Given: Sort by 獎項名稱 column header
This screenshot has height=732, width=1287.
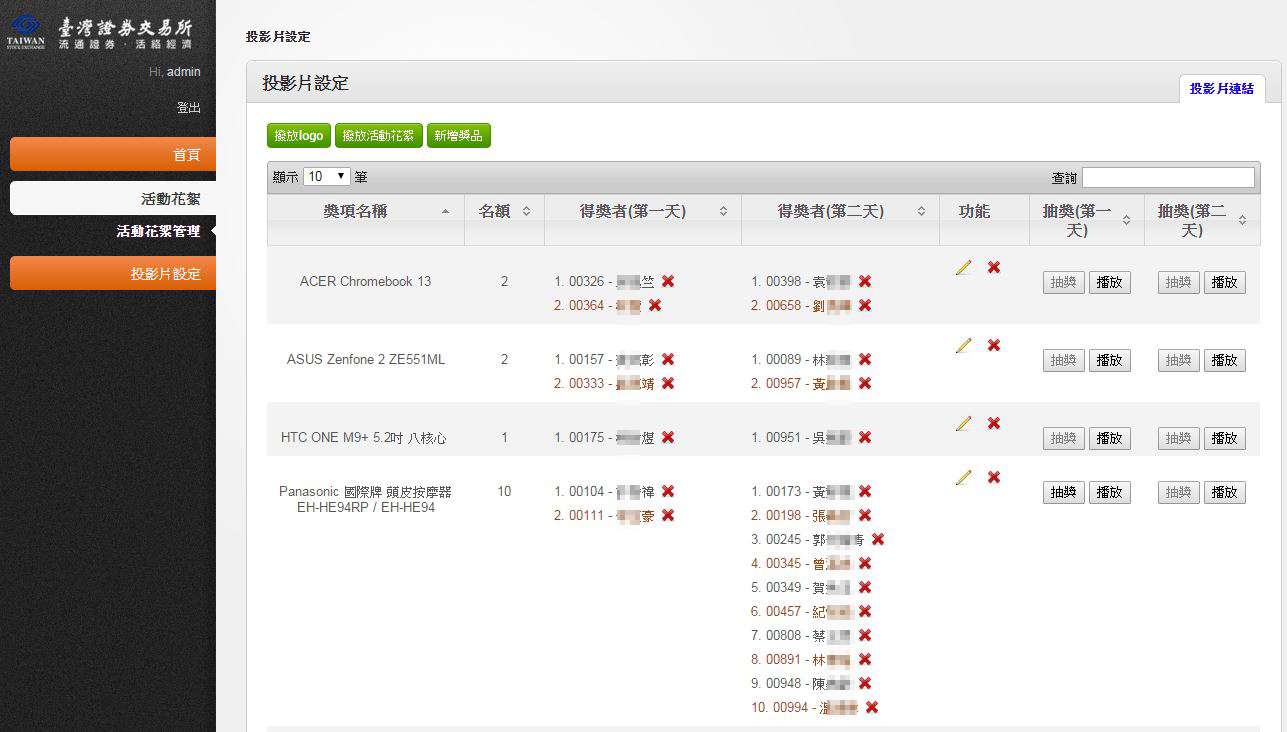Looking at the screenshot, I should (x=366, y=219).
